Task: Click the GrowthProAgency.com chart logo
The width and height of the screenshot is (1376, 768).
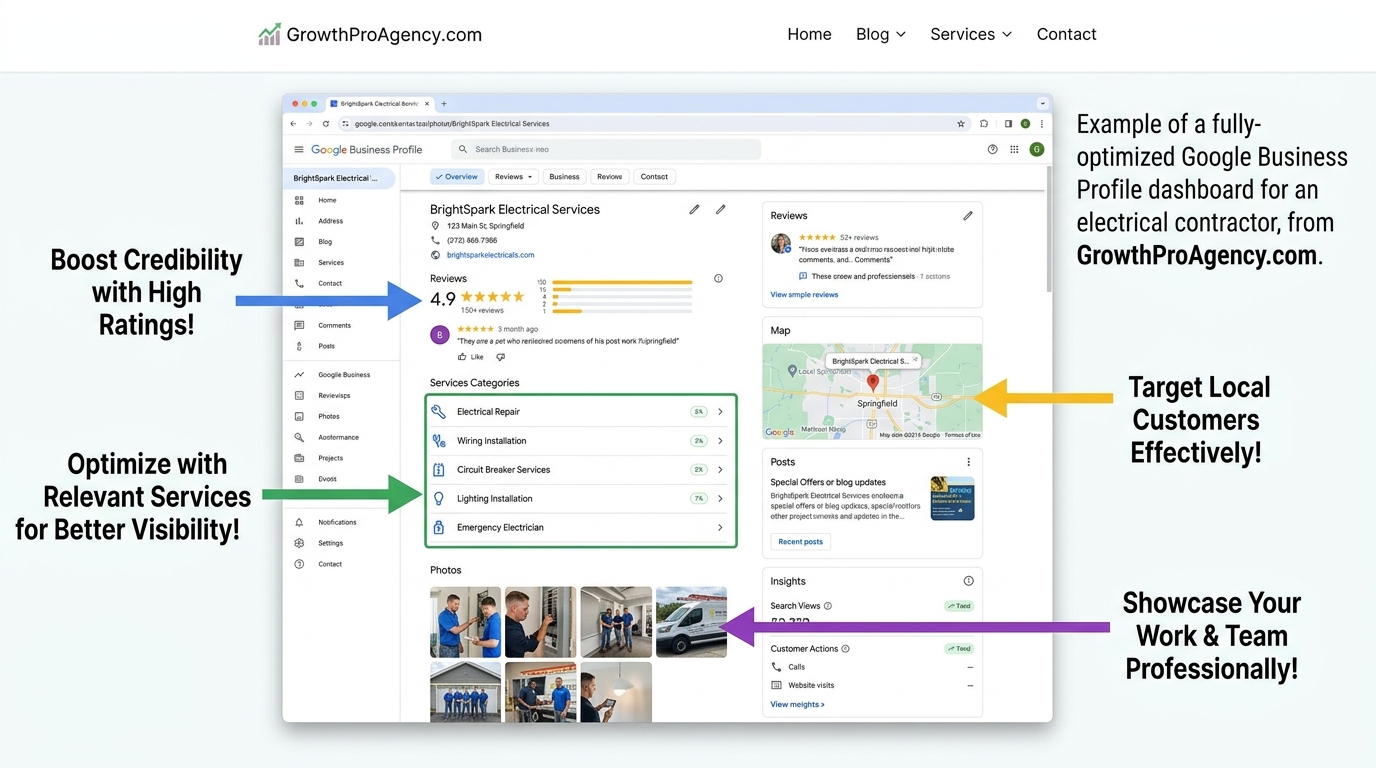Action: [269, 35]
